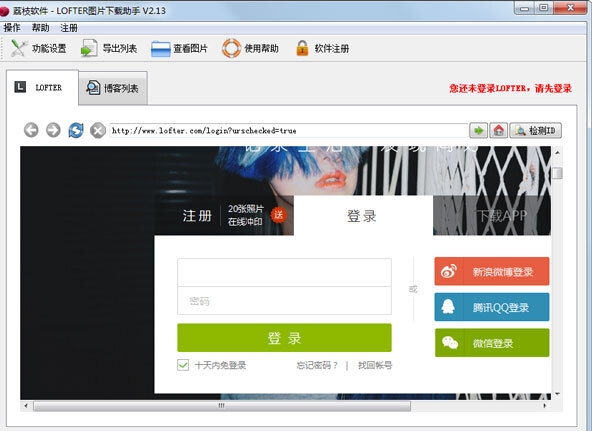
Task: Click the 20张照片 在线冲印 promo text
Action: pos(245,215)
